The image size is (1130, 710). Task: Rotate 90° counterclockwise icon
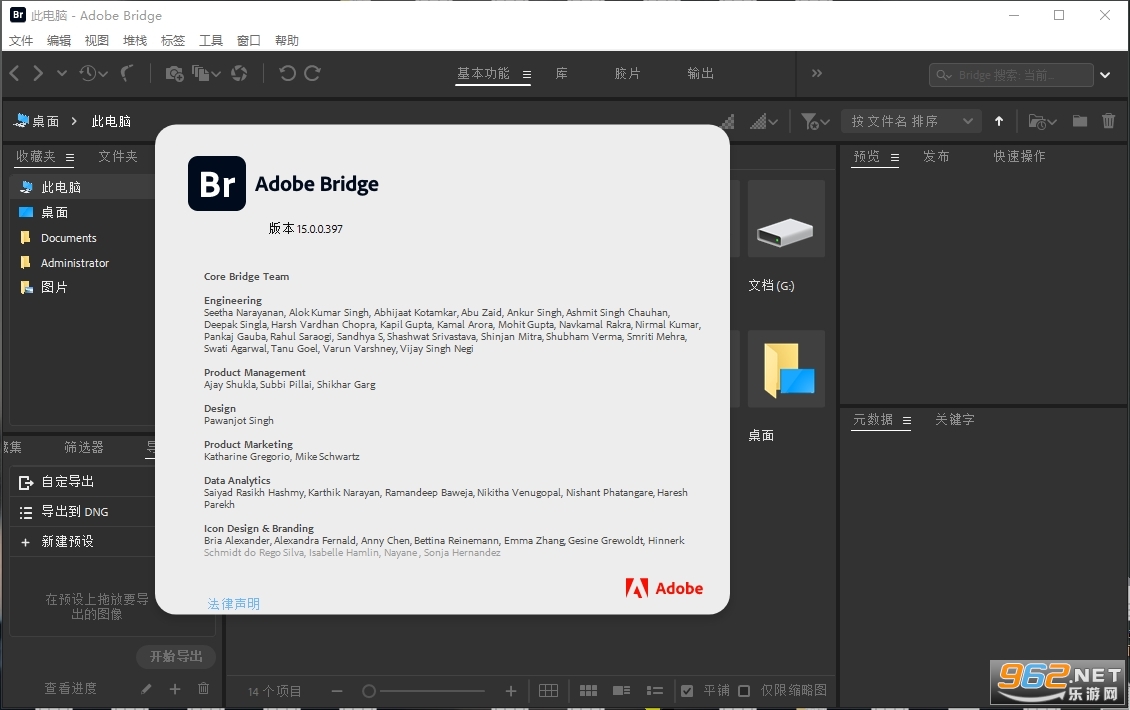coord(287,73)
